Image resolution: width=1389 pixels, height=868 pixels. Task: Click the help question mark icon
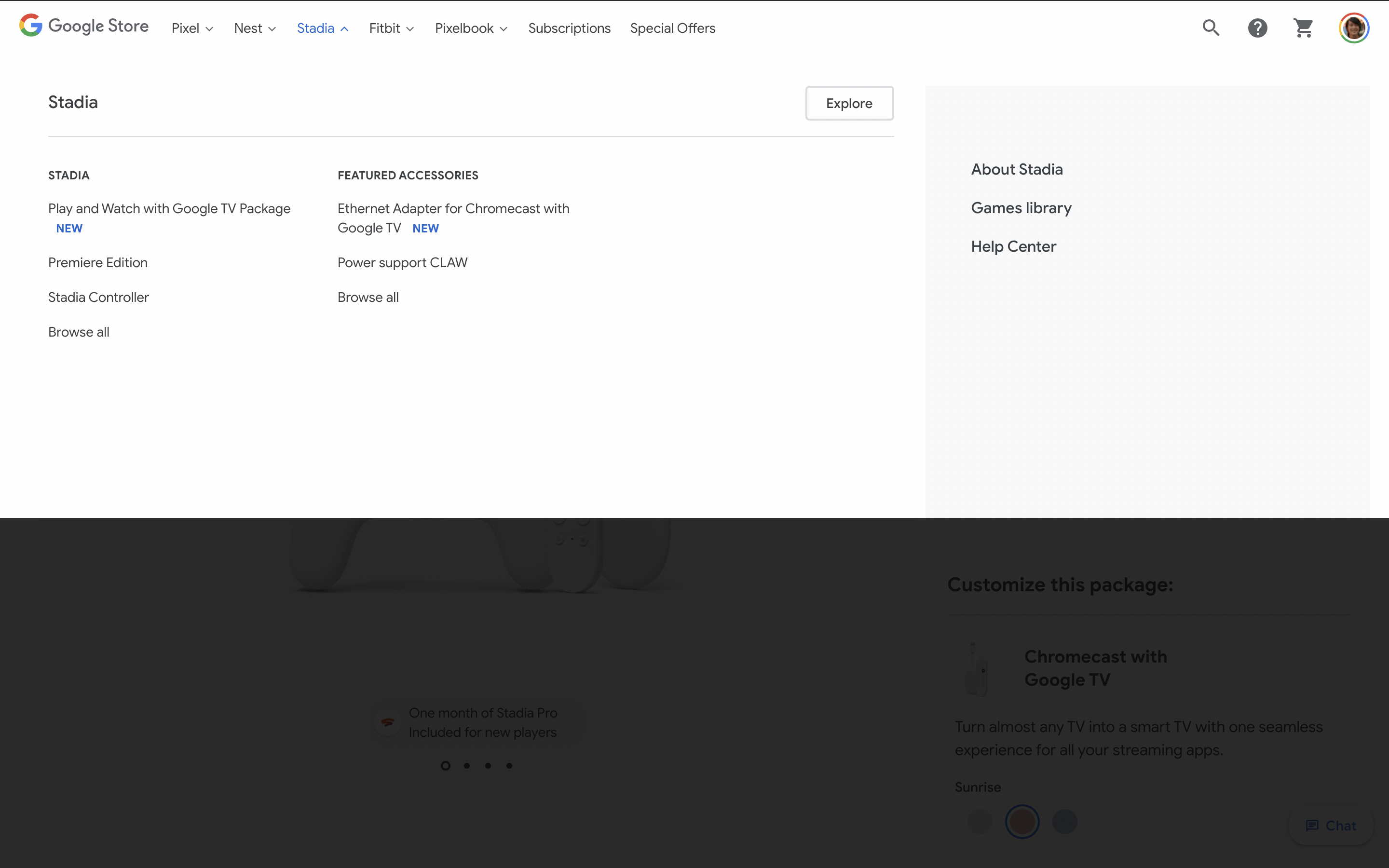[x=1257, y=27]
